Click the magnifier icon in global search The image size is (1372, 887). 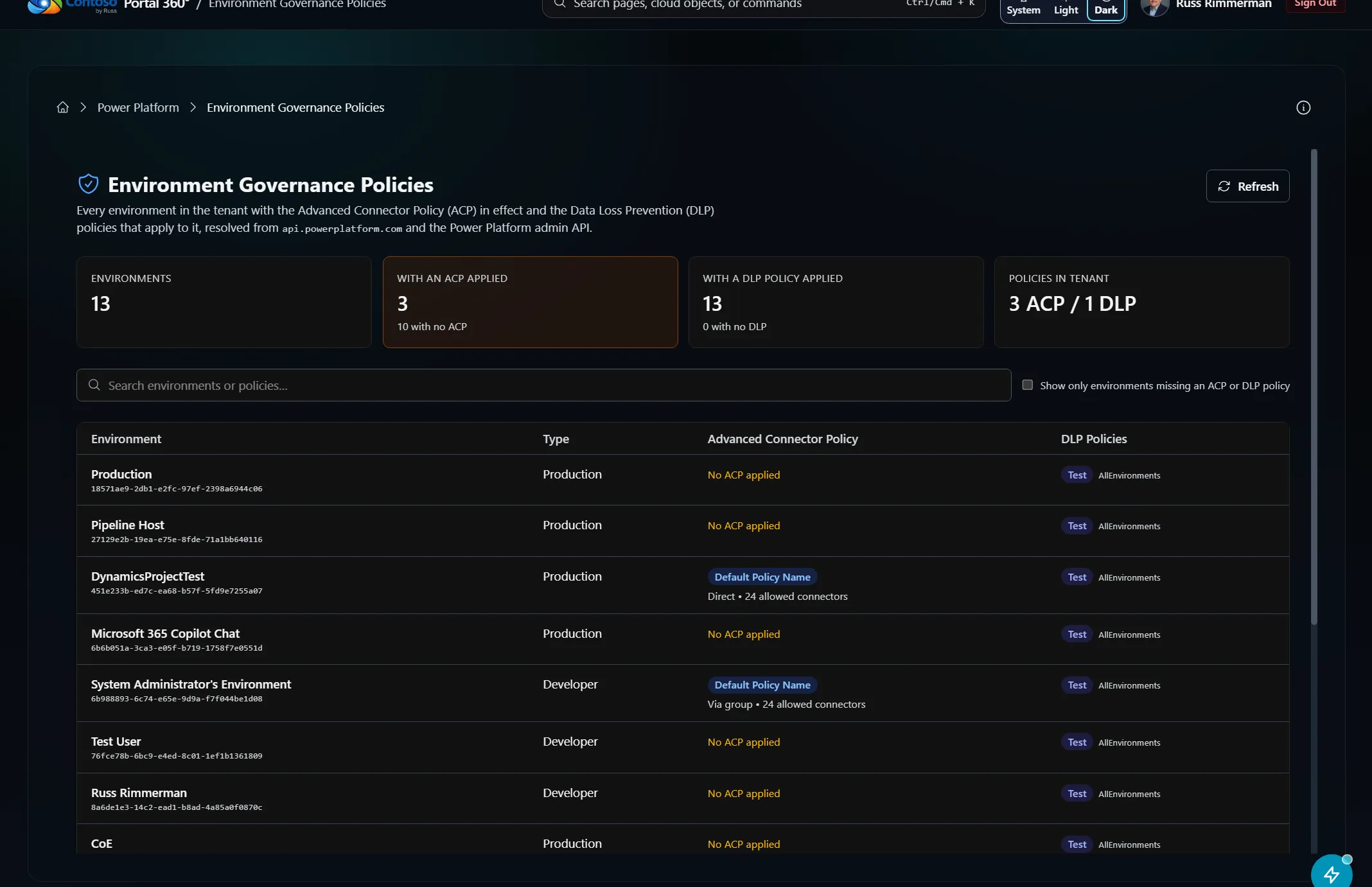[560, 3]
